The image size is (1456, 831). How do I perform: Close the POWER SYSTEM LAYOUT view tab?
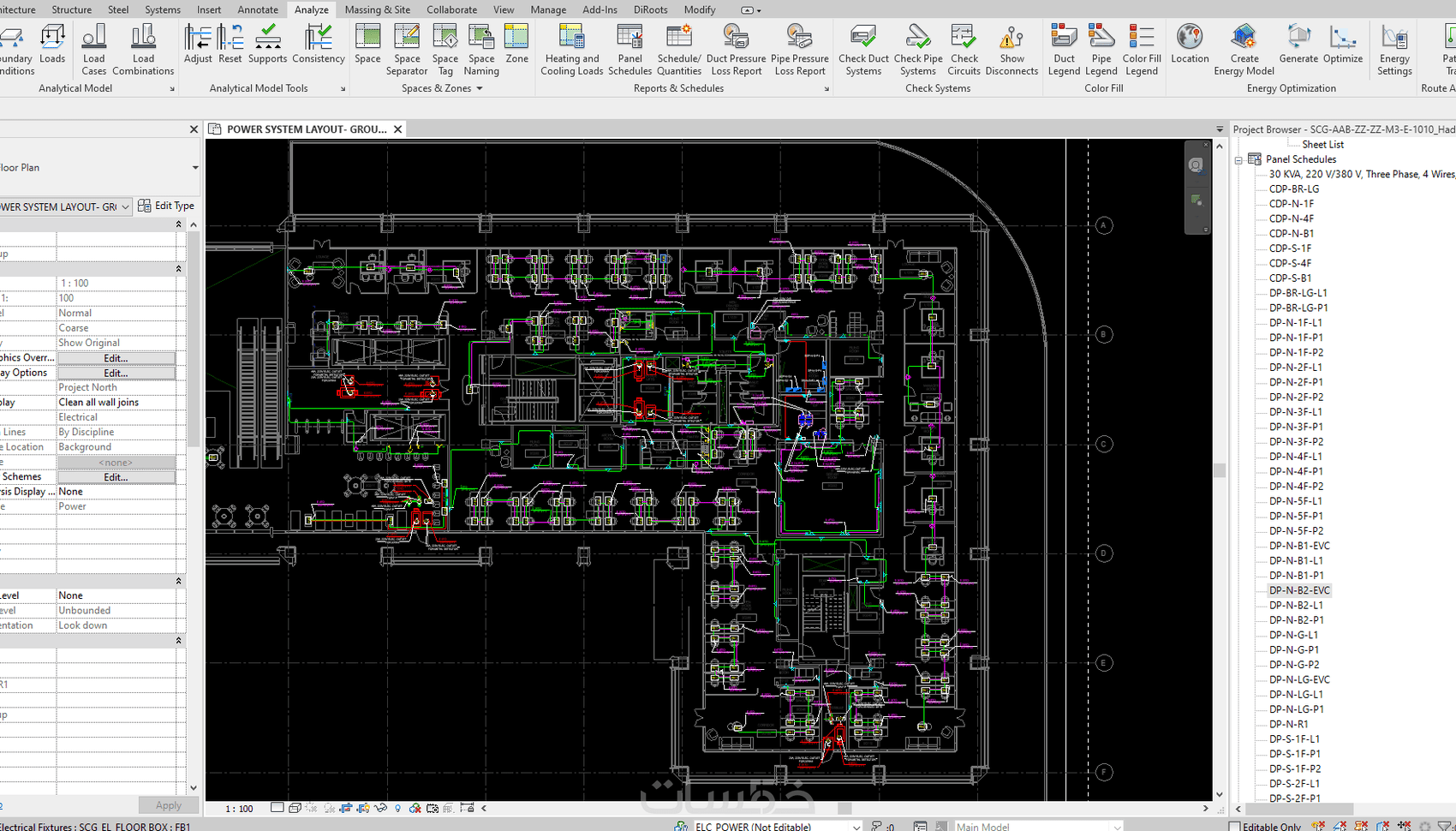coord(397,129)
